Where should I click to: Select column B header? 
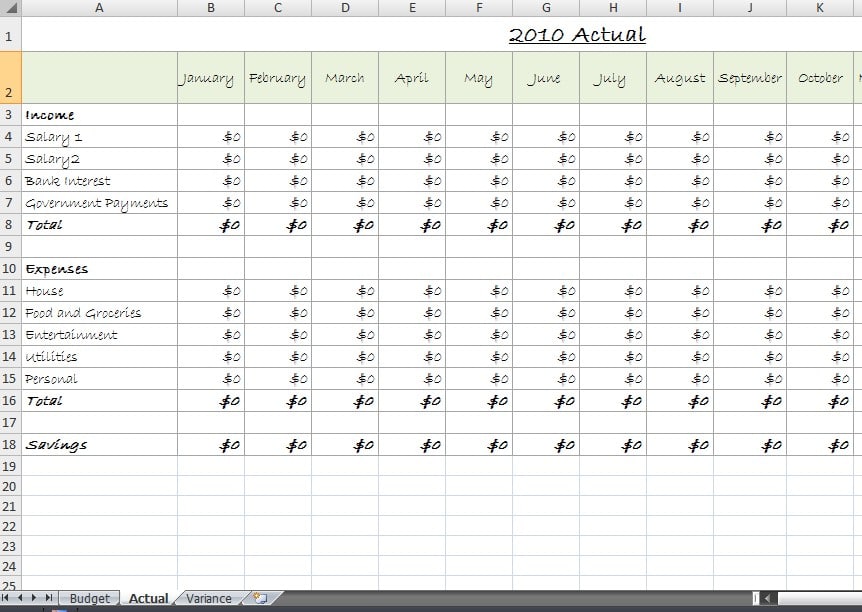pyautogui.click(x=210, y=8)
